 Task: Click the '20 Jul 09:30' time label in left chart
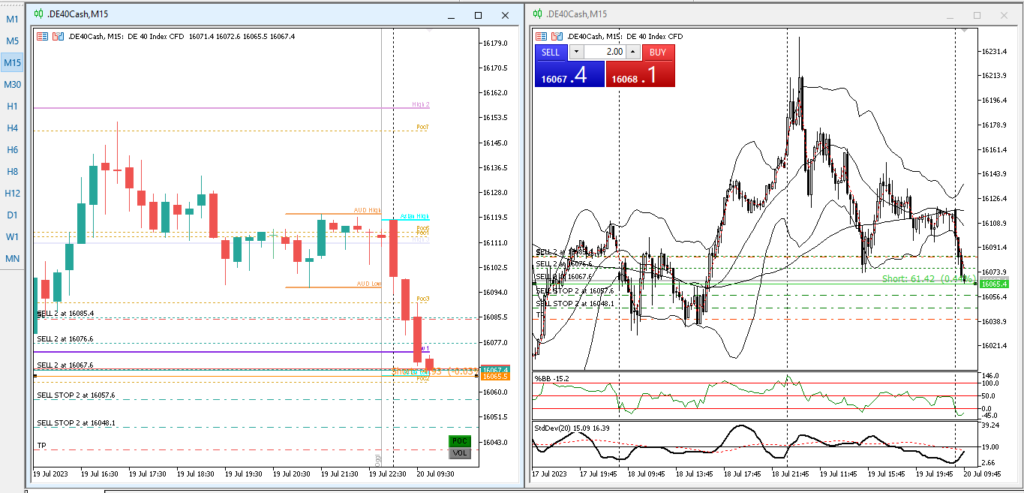point(435,473)
